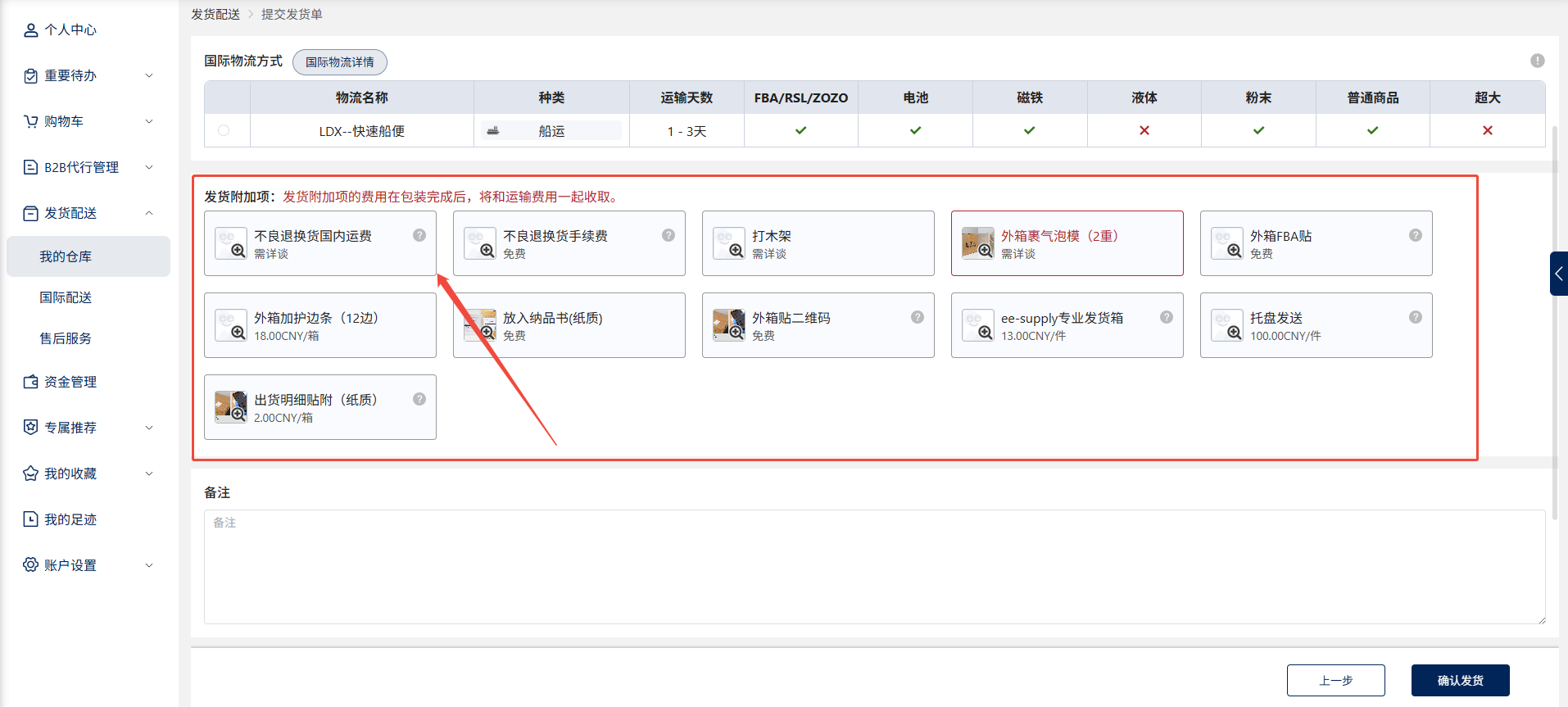1568x707 pixels.
Task: Click the 上一步 button
Action: click(x=1336, y=681)
